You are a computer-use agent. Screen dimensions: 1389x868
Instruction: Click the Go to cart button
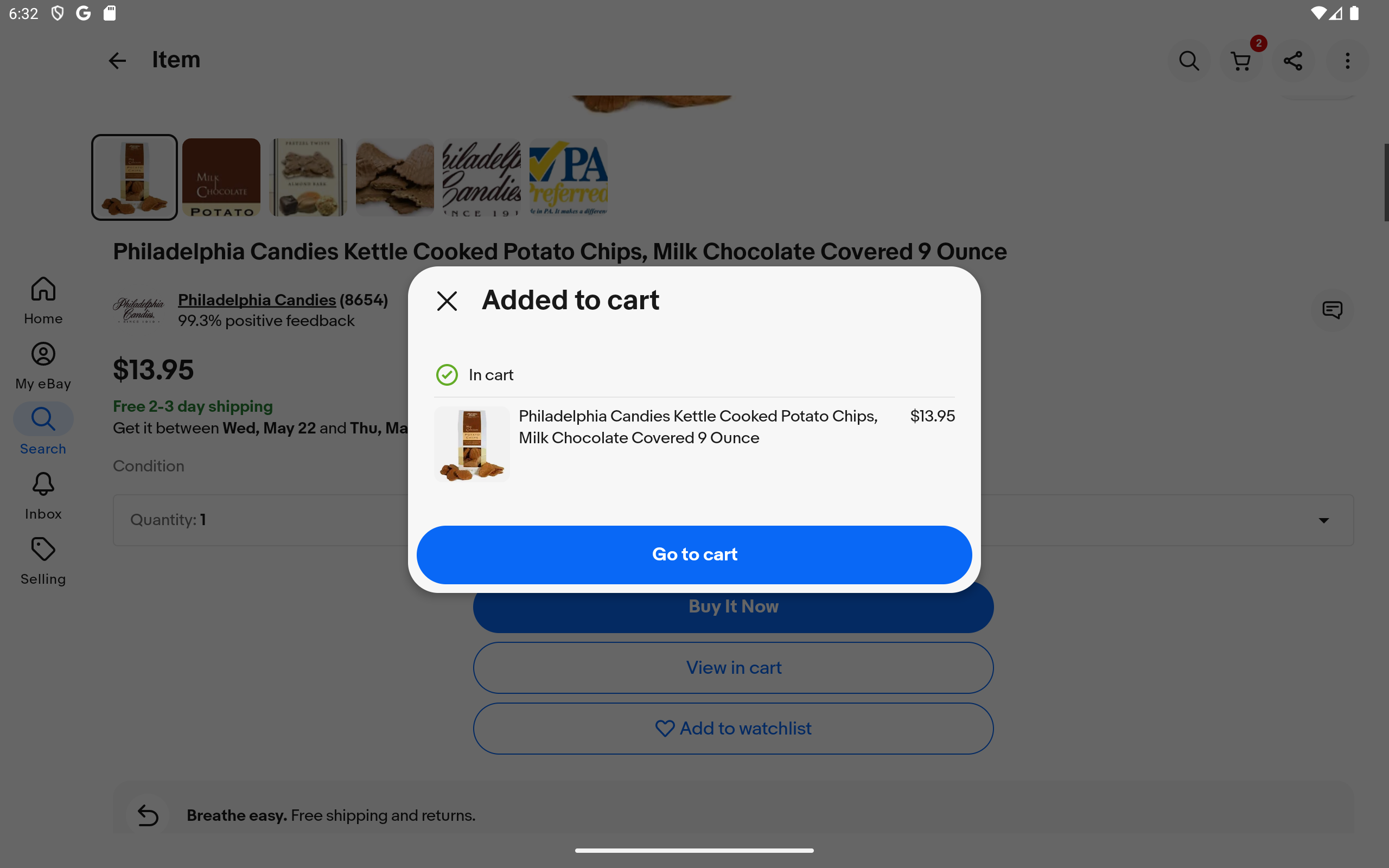694,554
